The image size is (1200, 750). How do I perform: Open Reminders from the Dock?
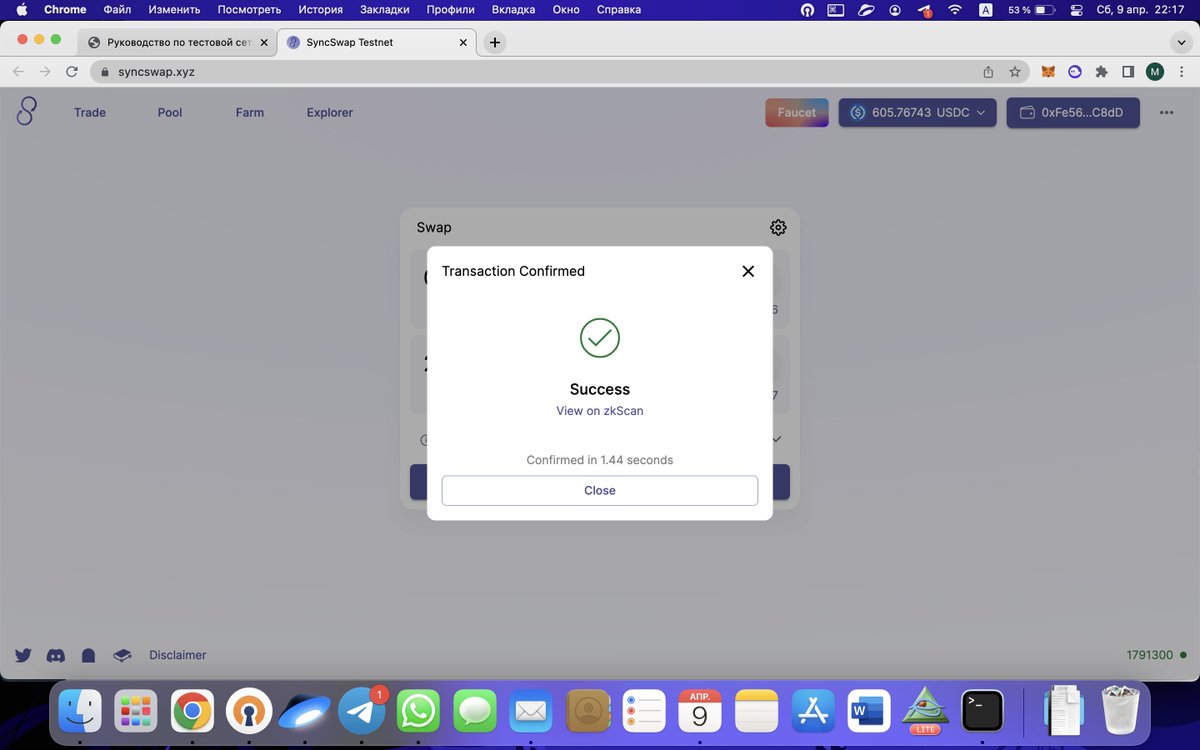pos(643,712)
